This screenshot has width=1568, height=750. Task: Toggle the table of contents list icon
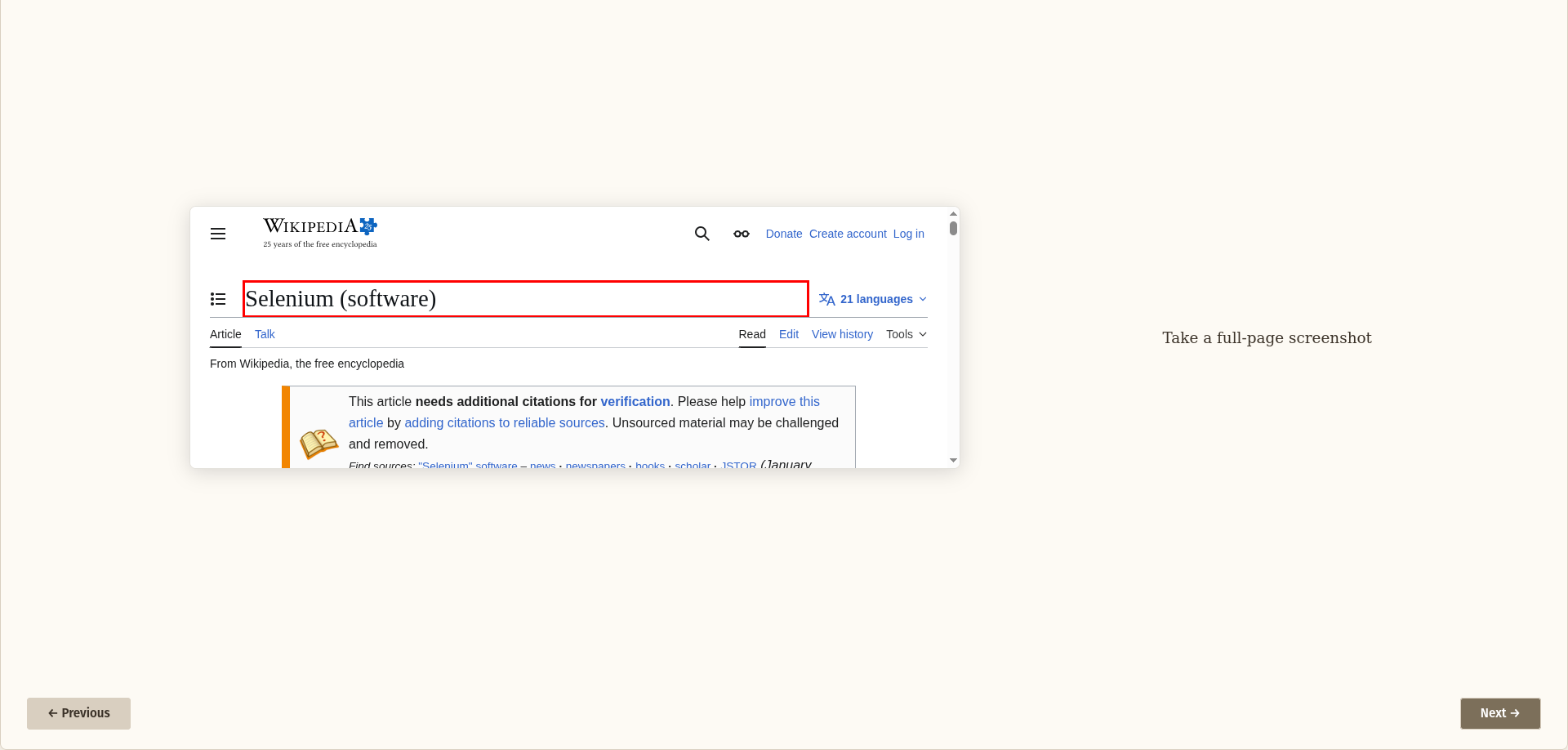[218, 299]
